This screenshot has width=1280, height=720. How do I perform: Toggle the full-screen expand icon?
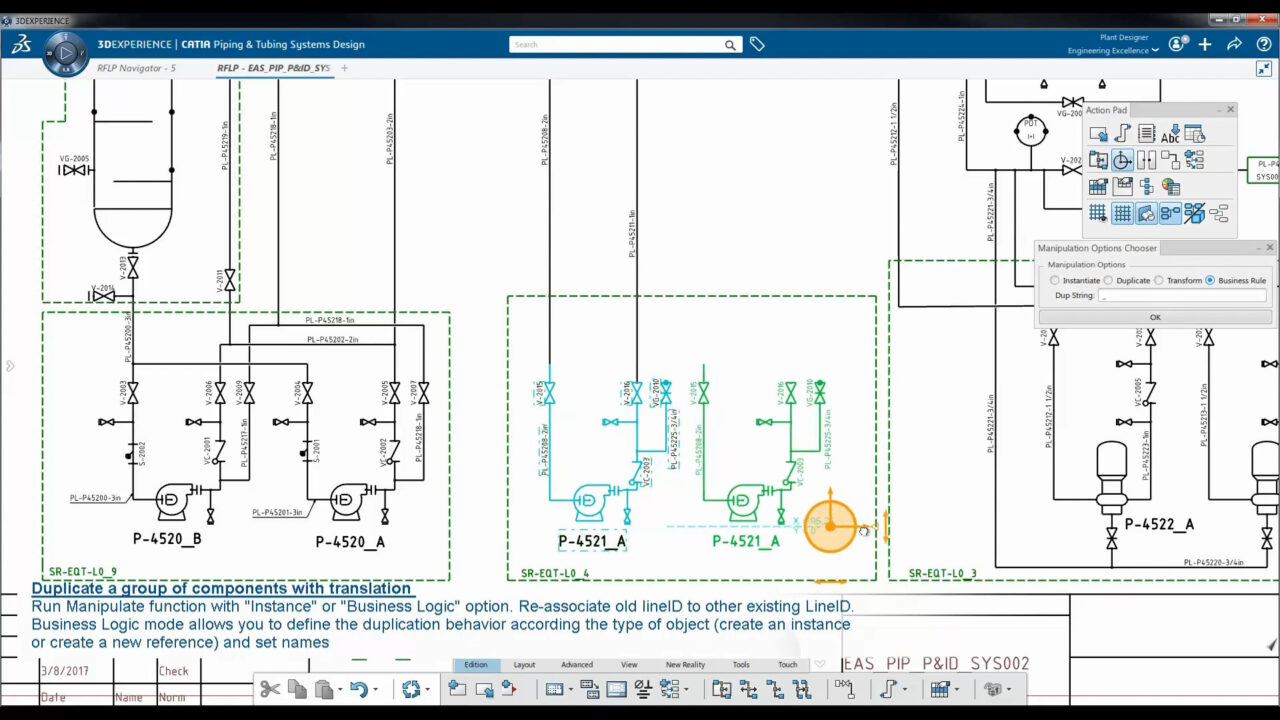[x=1263, y=69]
